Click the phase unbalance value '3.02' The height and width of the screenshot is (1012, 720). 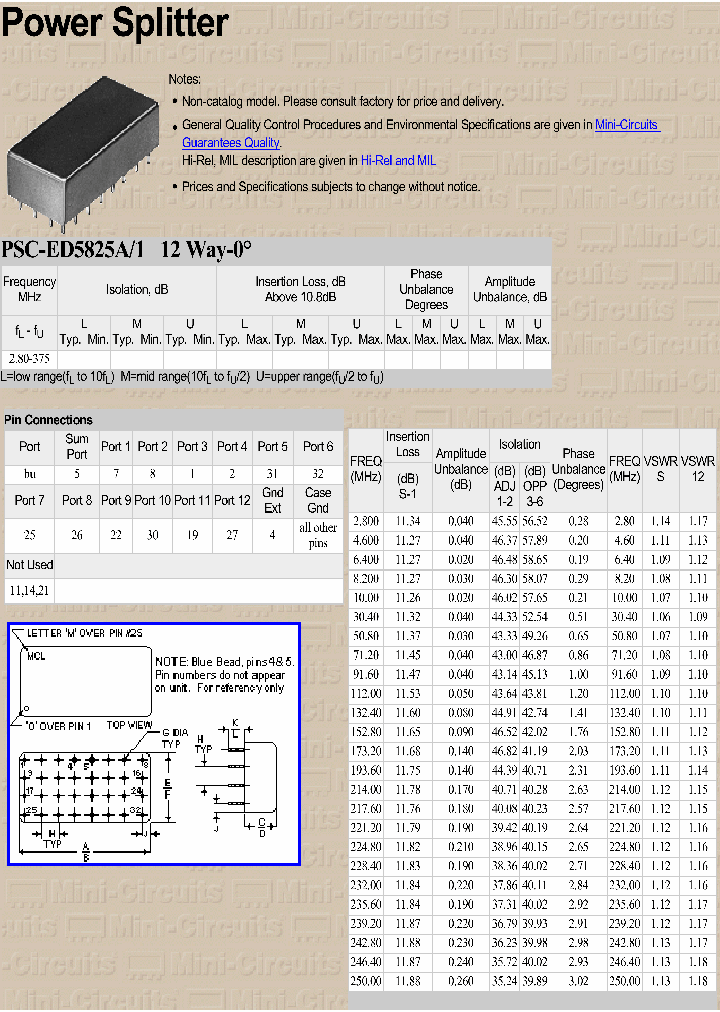[578, 981]
